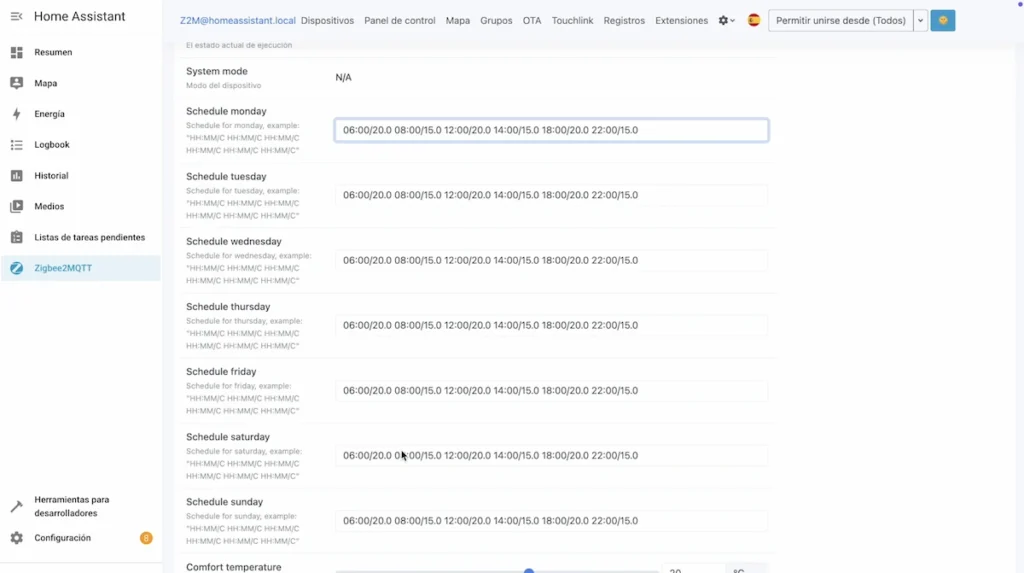Click the Spanish flag language icon

754,20
